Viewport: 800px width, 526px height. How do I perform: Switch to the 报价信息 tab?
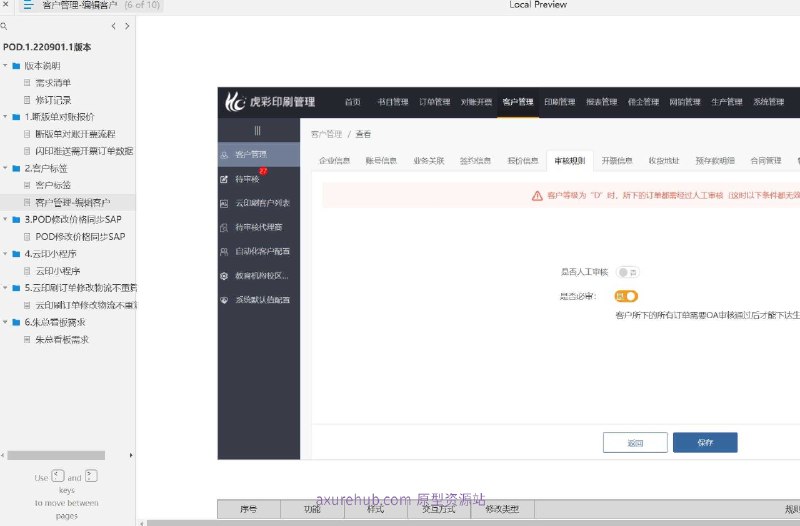[523, 161]
